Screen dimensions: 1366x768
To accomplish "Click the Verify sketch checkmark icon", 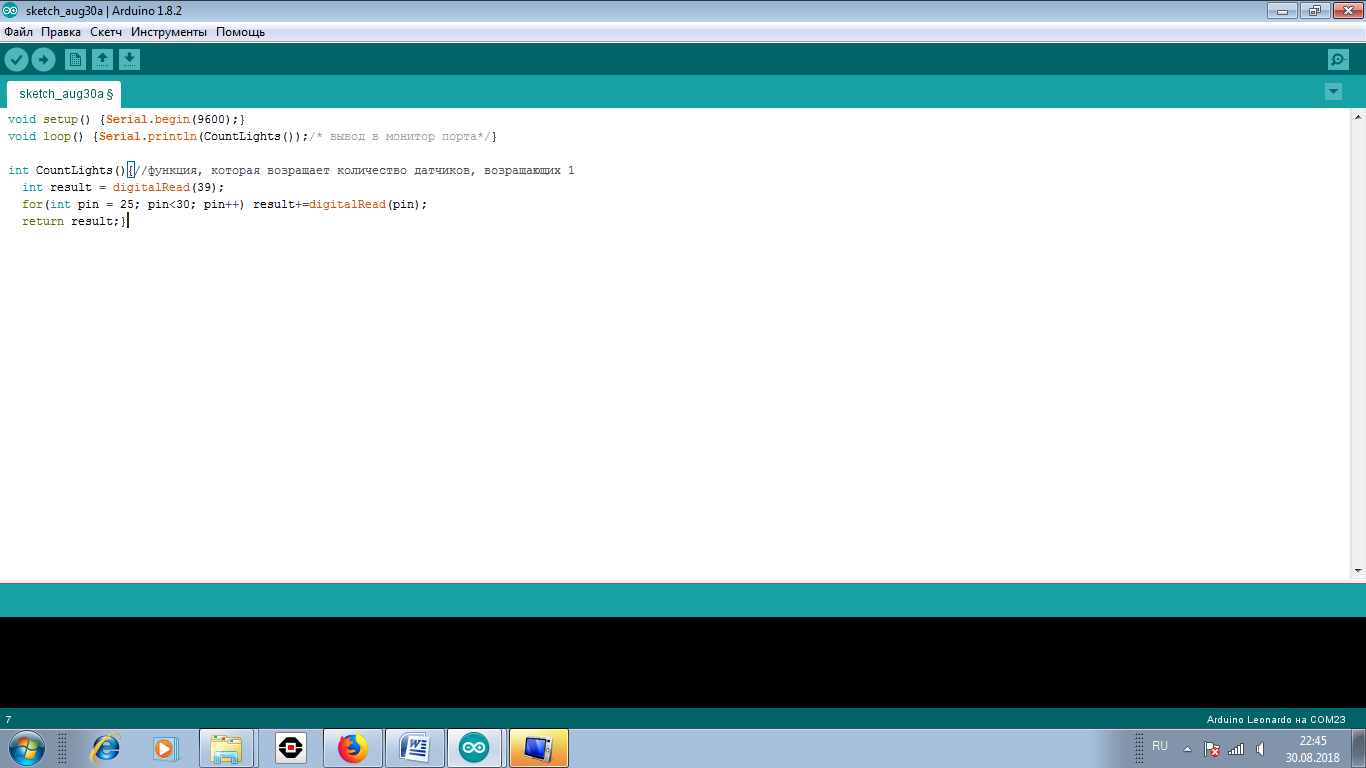I will tap(16, 60).
